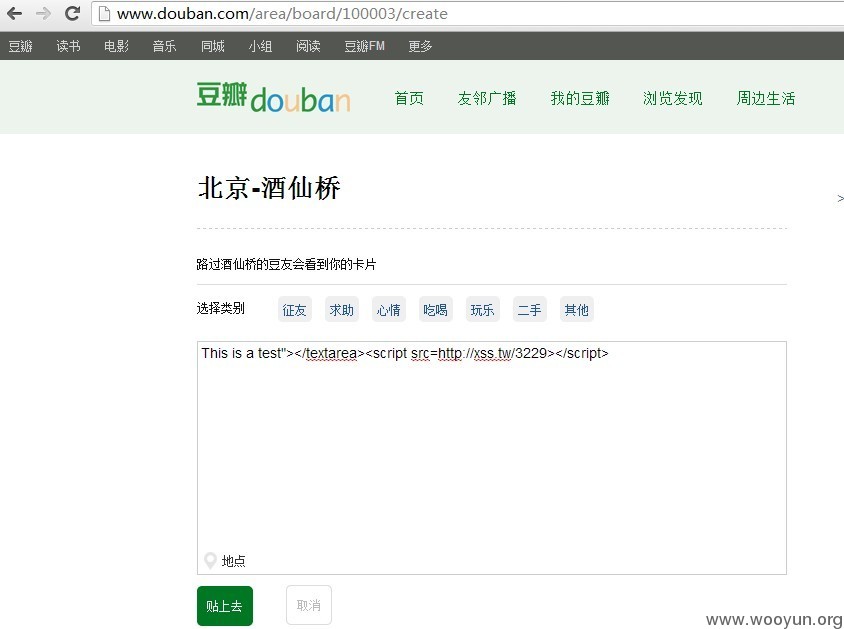Reload the page with refresh icon
The width and height of the screenshot is (844, 629).
(72, 13)
